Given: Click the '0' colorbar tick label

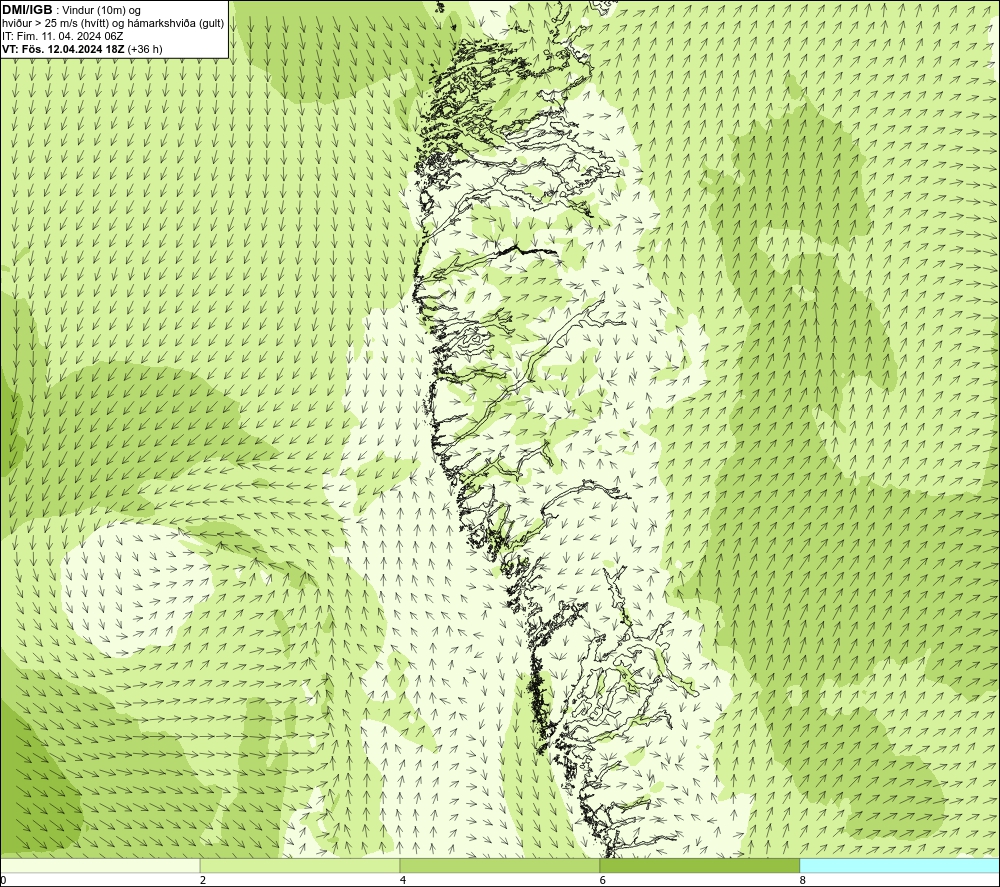Looking at the screenshot, I should (3, 881).
